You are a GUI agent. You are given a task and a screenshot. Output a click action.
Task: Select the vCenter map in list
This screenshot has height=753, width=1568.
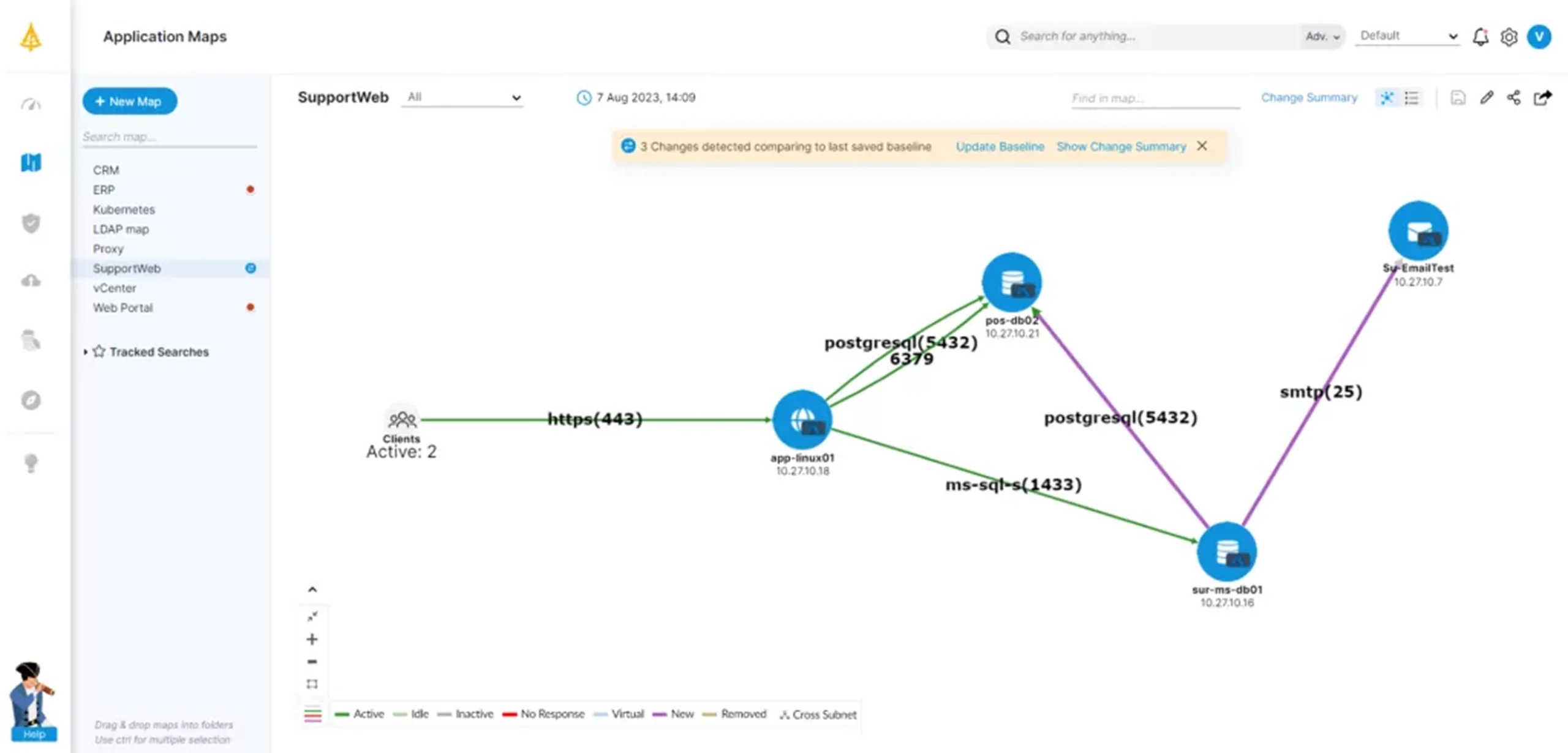[115, 288]
